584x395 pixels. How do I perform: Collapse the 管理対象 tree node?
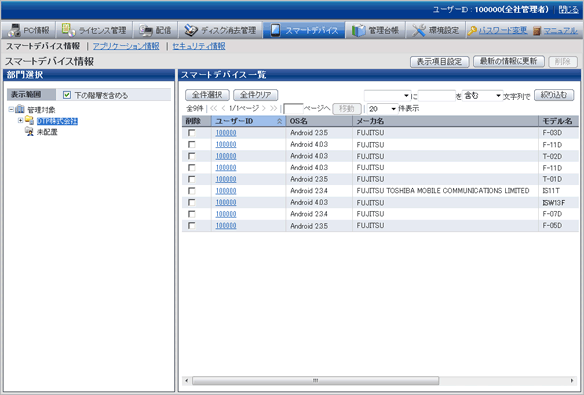click(x=11, y=109)
